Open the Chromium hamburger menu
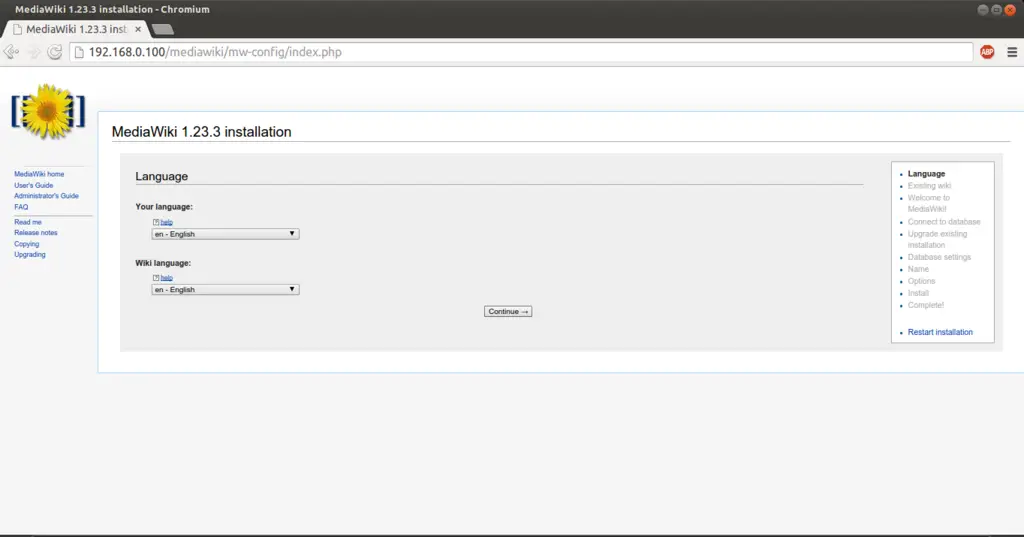The width and height of the screenshot is (1024, 537). [1012, 52]
